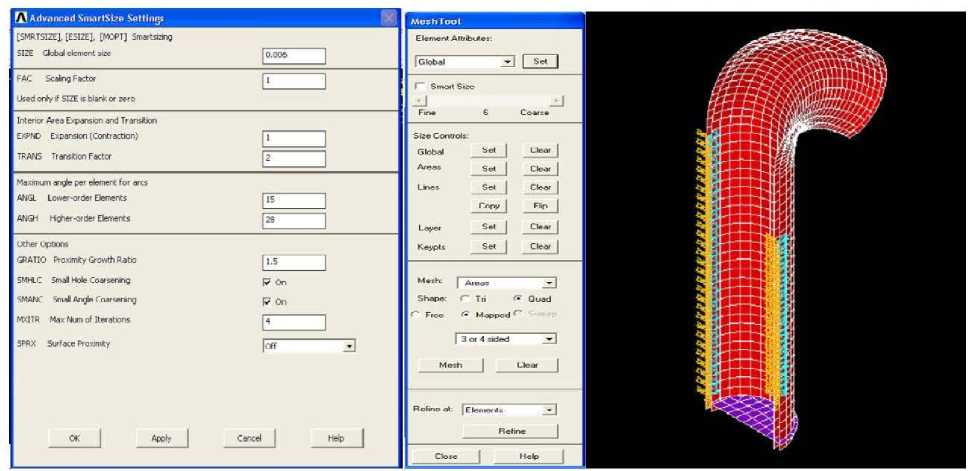Click the Flip button for Lines
This screenshot has width=975, height=471.
click(540, 206)
